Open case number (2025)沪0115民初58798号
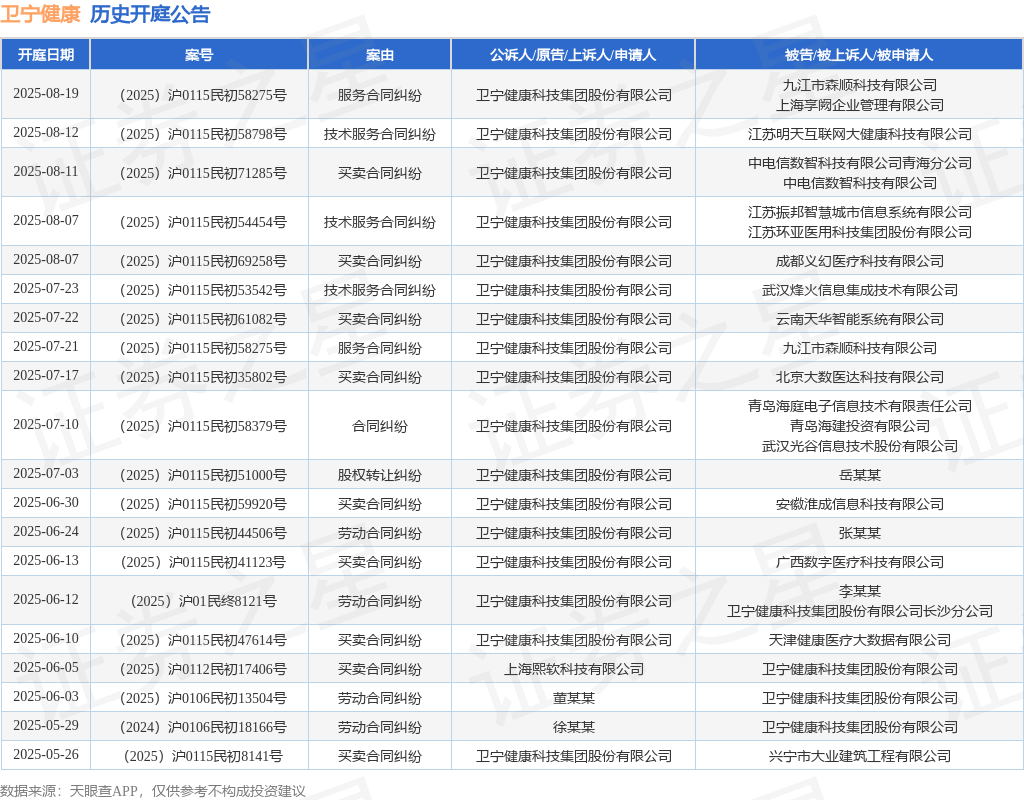Screen dimensions: 1024x800 (199, 134)
